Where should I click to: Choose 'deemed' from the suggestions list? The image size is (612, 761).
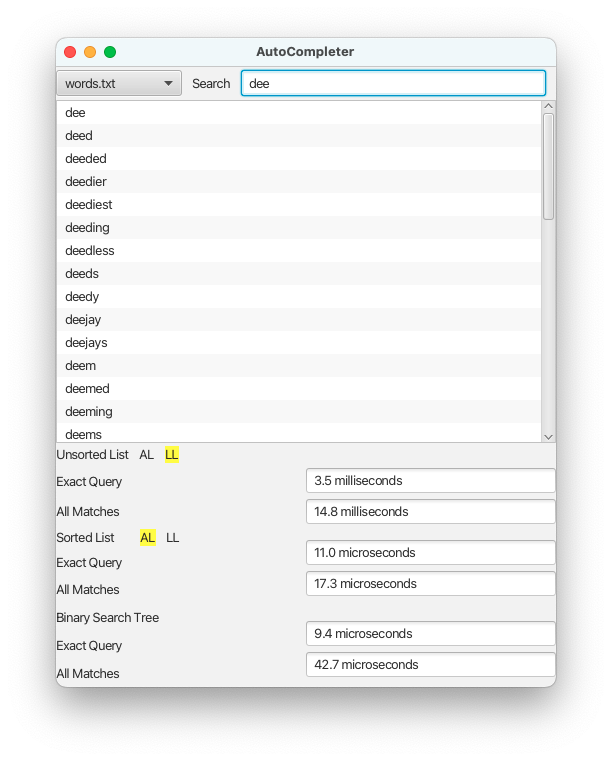coord(87,389)
